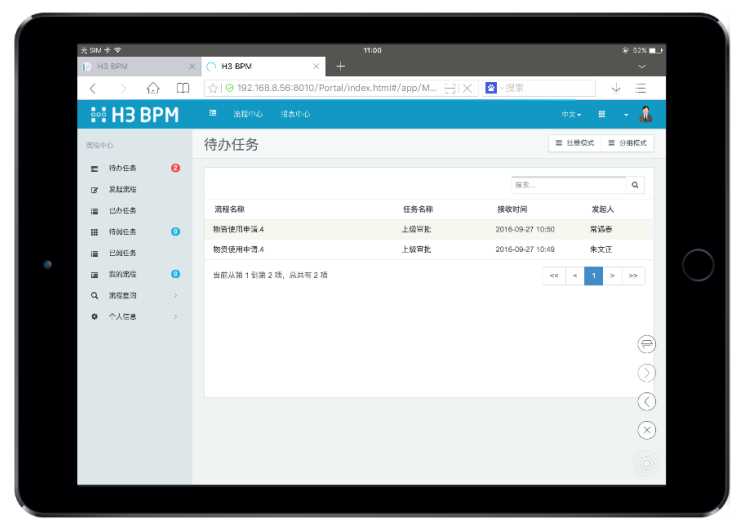The width and height of the screenshot is (746, 526).
Task: Click the floating round close X button
Action: (647, 430)
